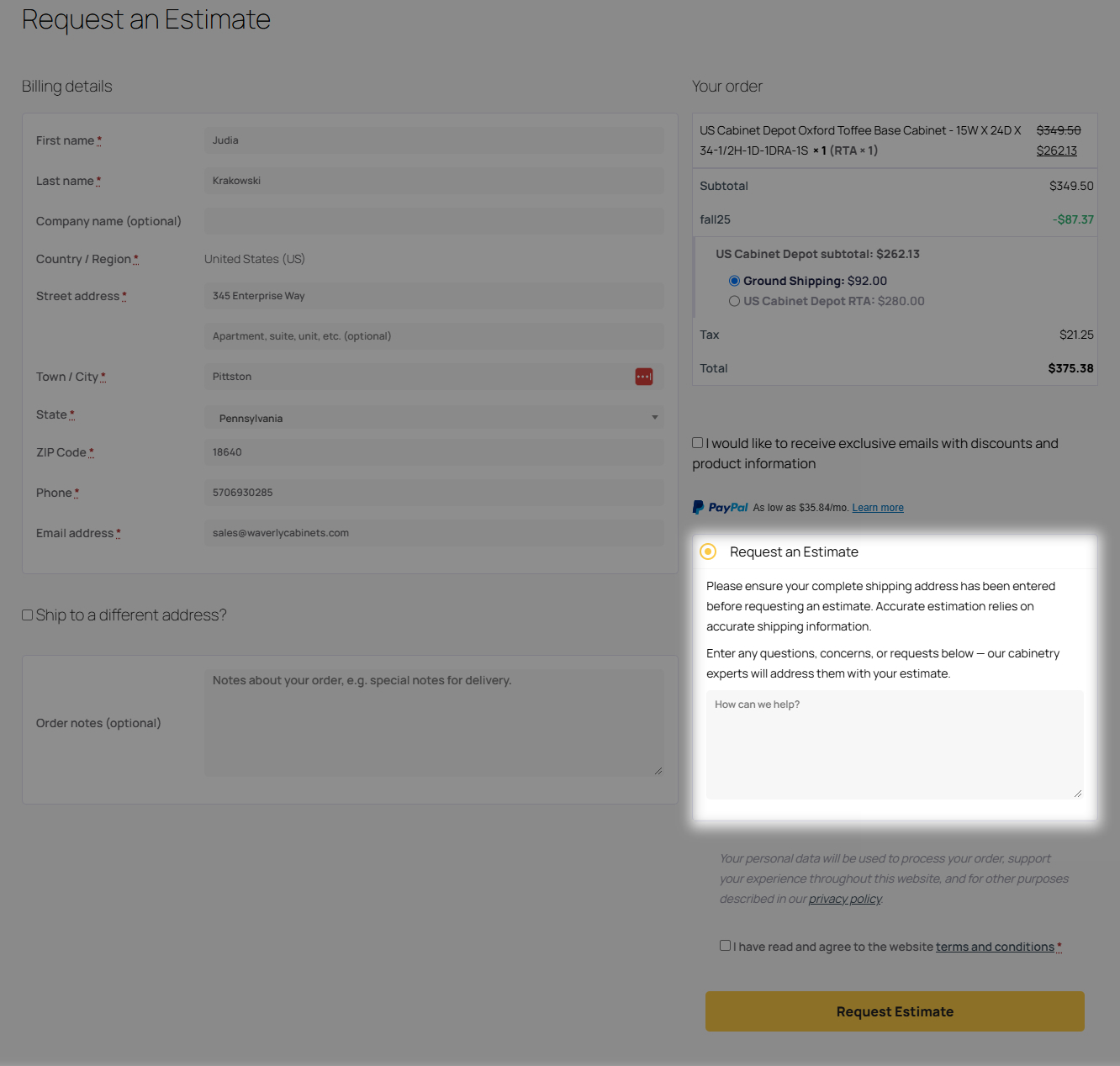Click the How can we help textarea
Viewport: 1120px width, 1066px height.
pyautogui.click(x=895, y=745)
